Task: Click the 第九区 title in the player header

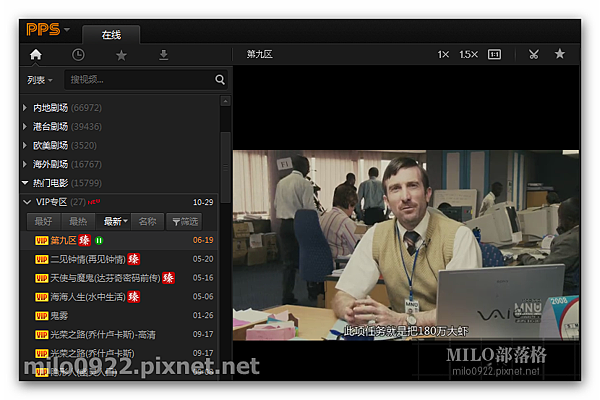Action: [x=259, y=55]
